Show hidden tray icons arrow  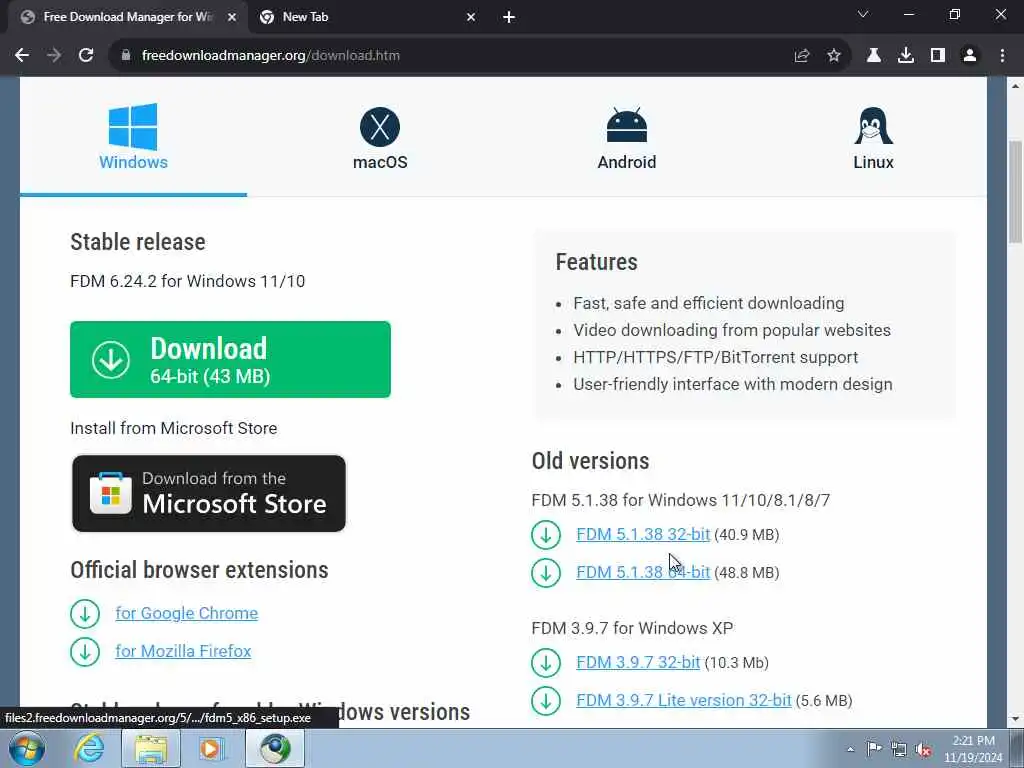pos(850,749)
